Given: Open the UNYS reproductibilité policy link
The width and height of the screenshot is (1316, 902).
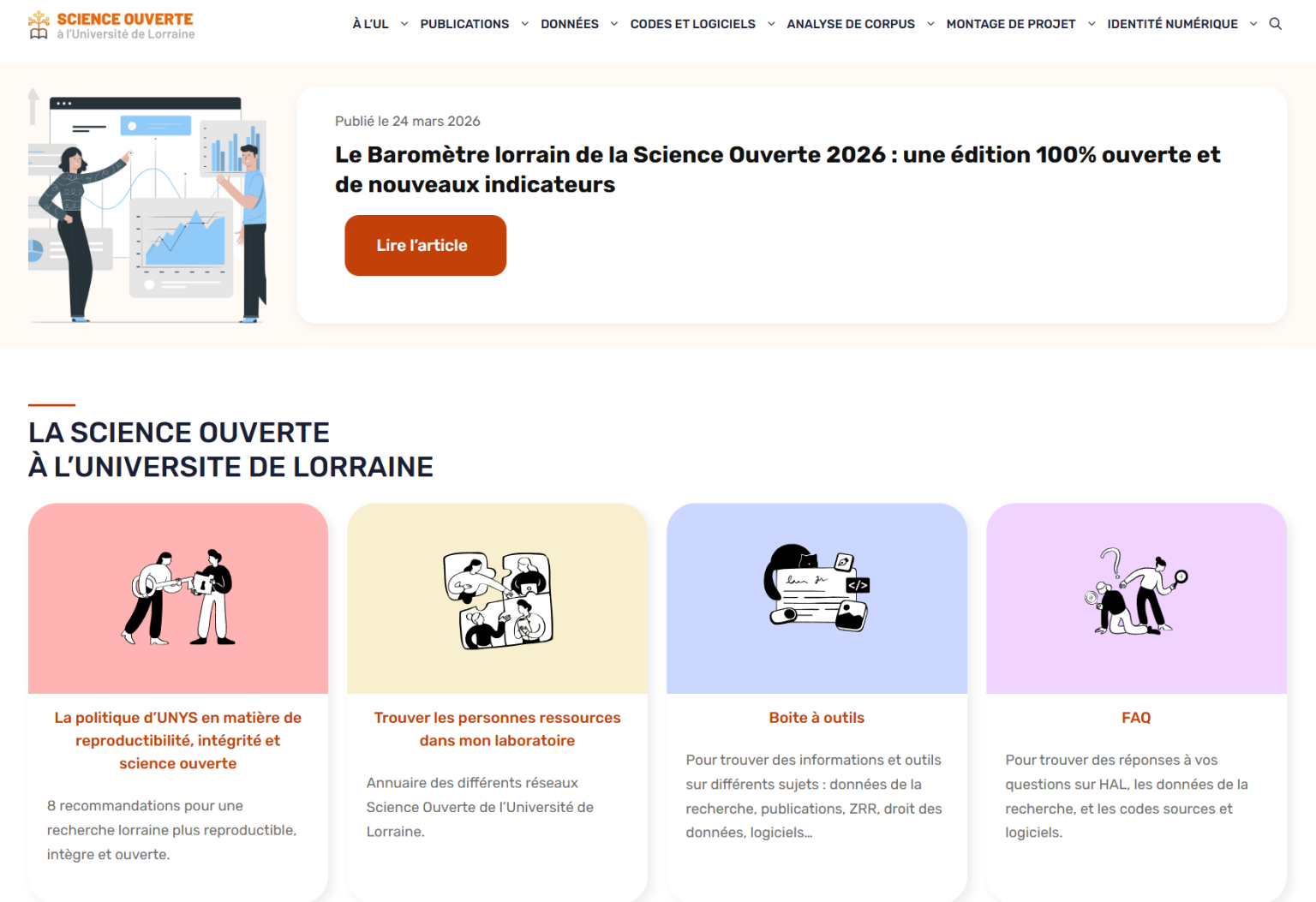Looking at the screenshot, I should tap(178, 740).
